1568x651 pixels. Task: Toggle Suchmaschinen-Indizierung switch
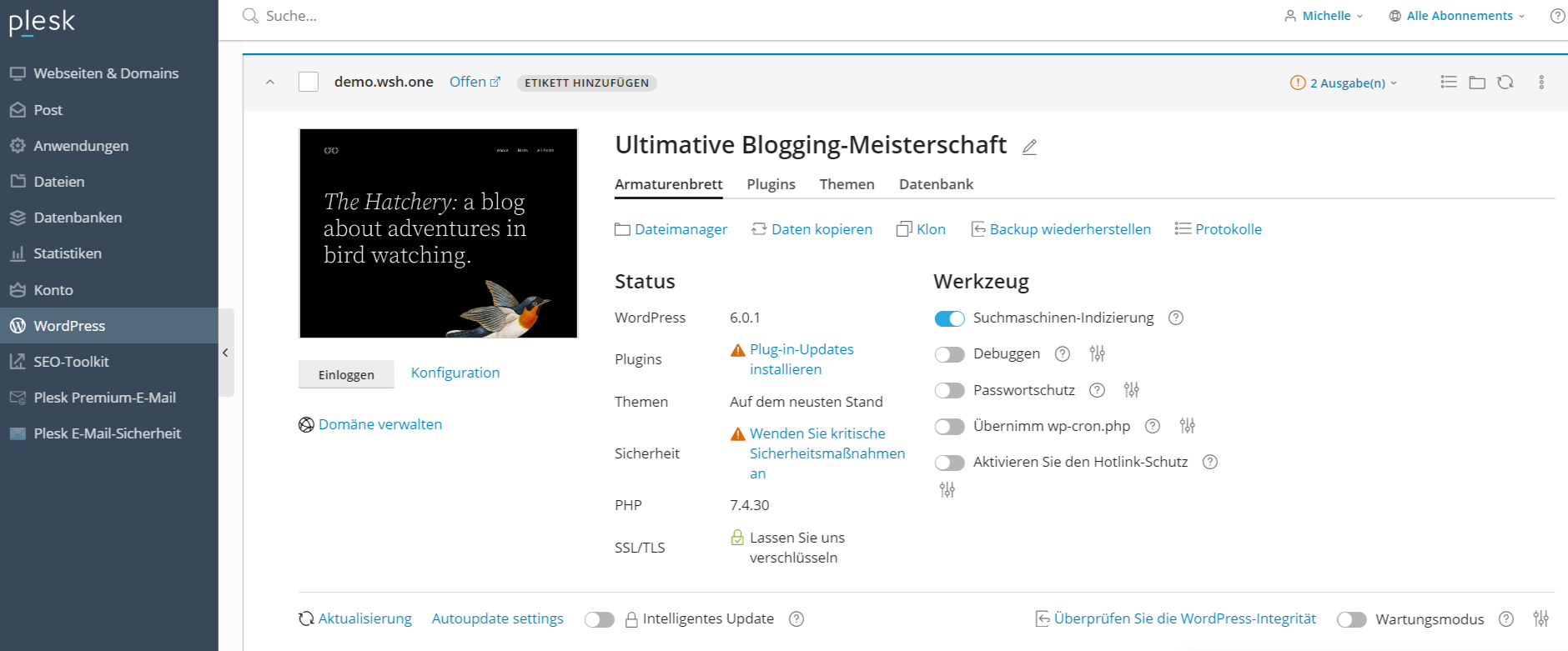point(949,318)
